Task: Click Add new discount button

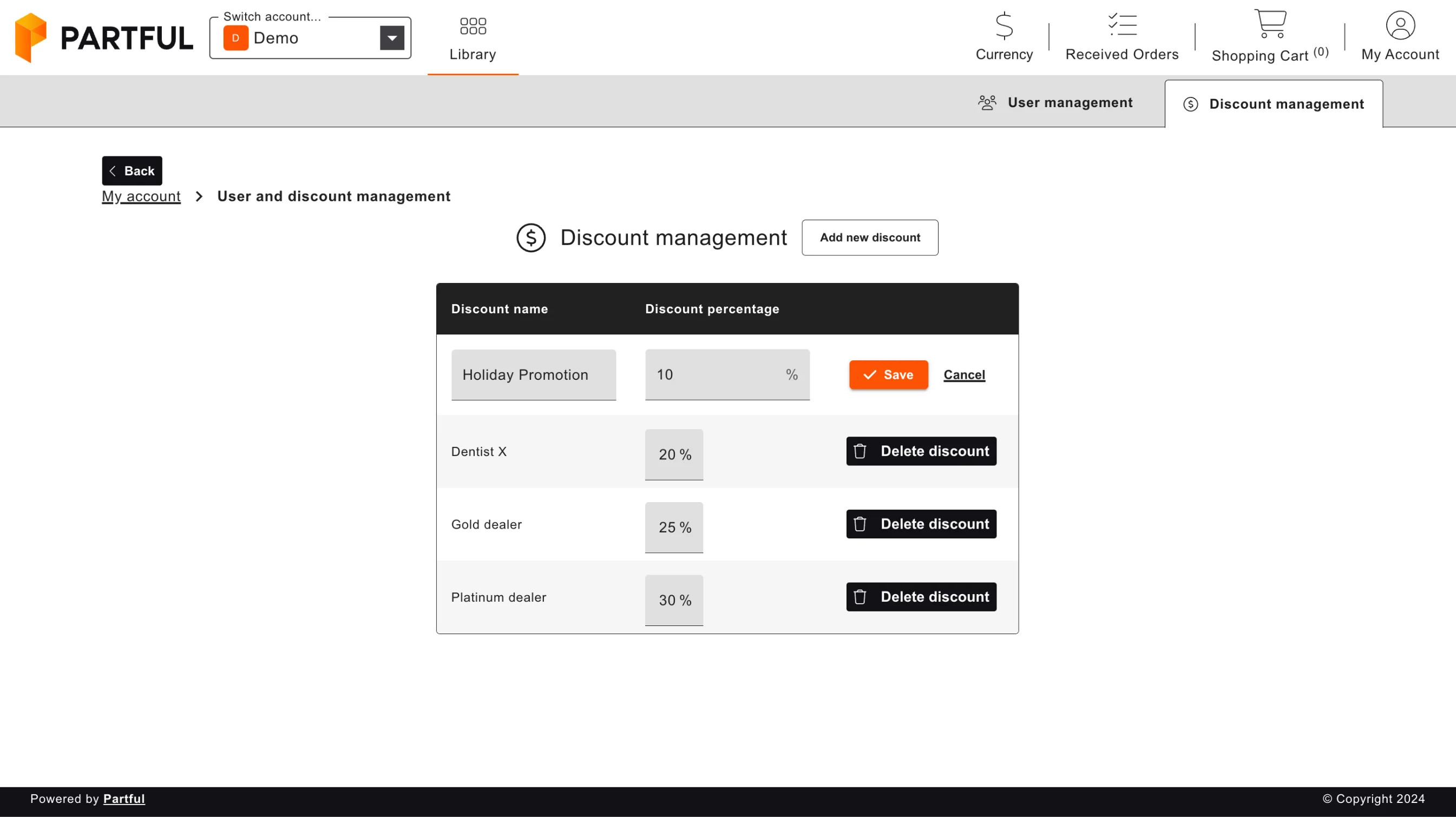Action: click(870, 238)
